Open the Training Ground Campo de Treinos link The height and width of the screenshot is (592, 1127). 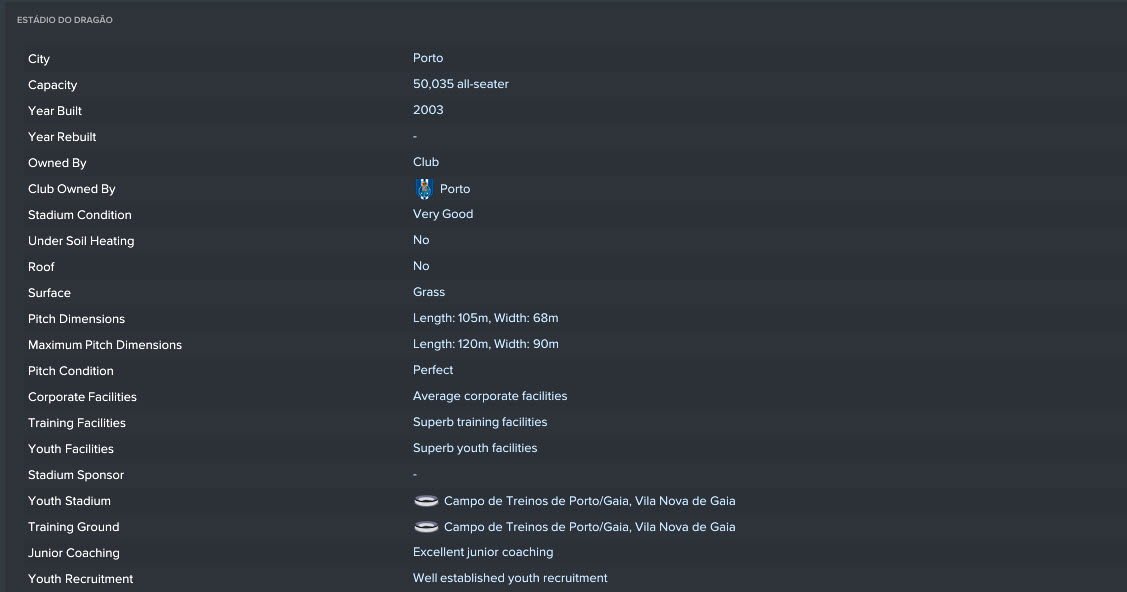(x=589, y=527)
